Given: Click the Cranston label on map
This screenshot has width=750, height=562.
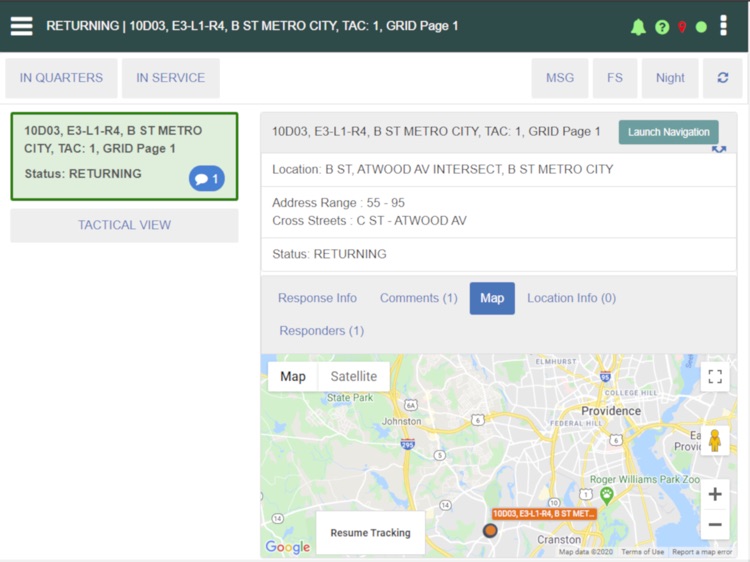Looking at the screenshot, I should 559,540.
